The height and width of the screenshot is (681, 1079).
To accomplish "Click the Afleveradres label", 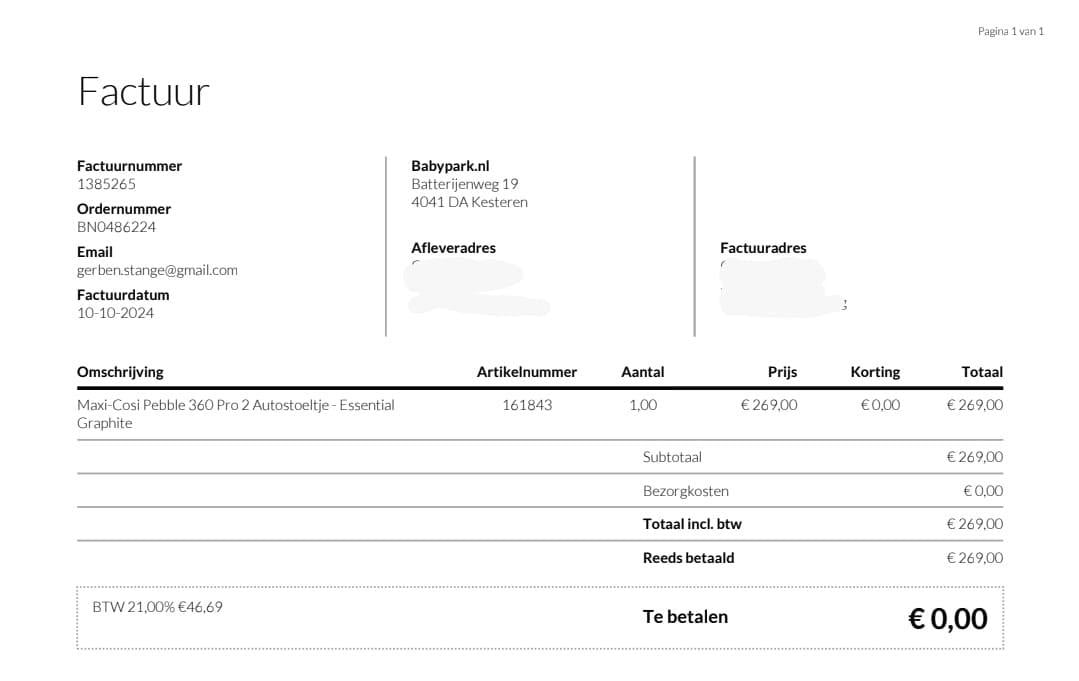I will pos(453,248).
